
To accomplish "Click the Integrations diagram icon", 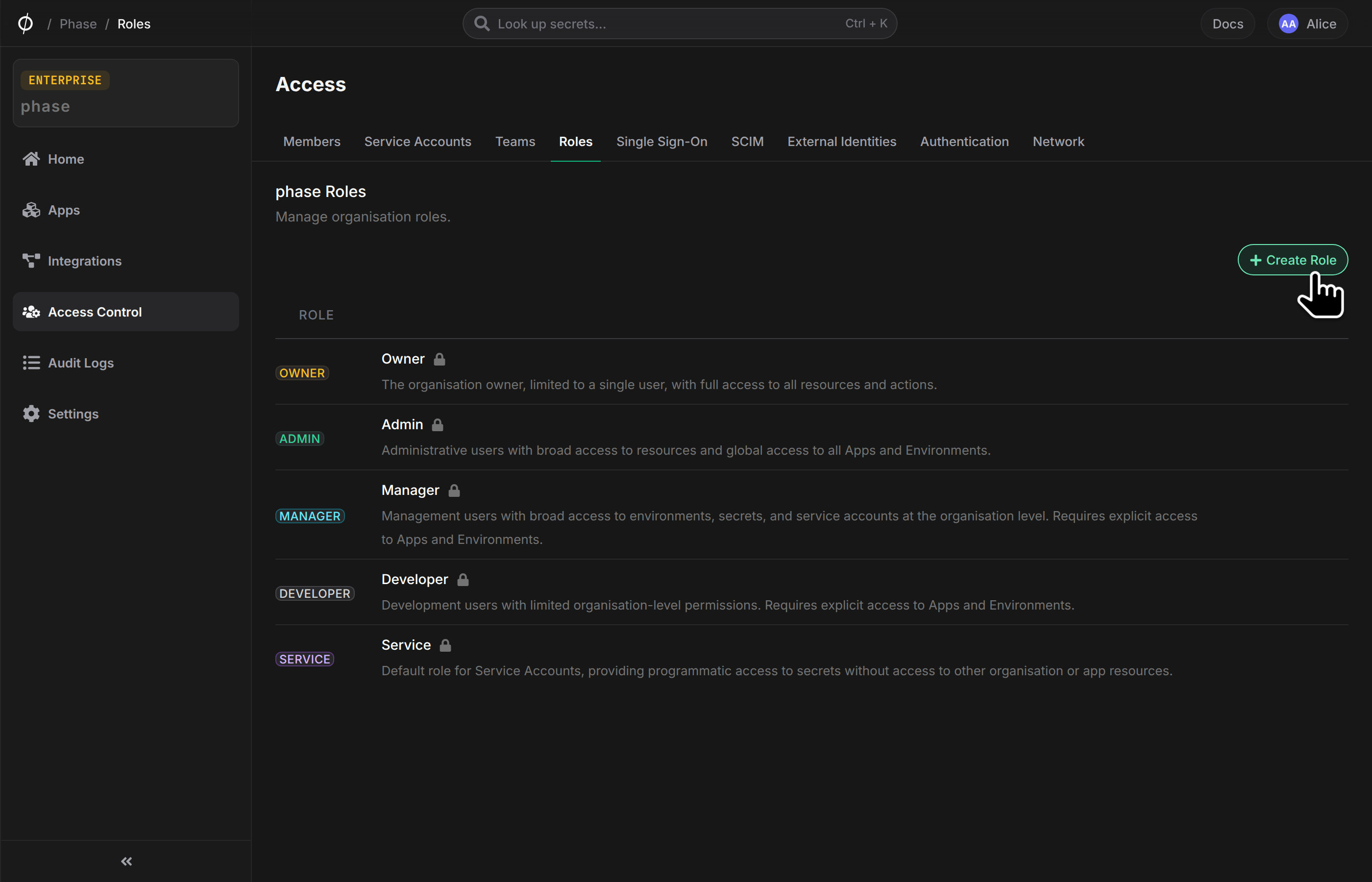I will click(x=31, y=261).
